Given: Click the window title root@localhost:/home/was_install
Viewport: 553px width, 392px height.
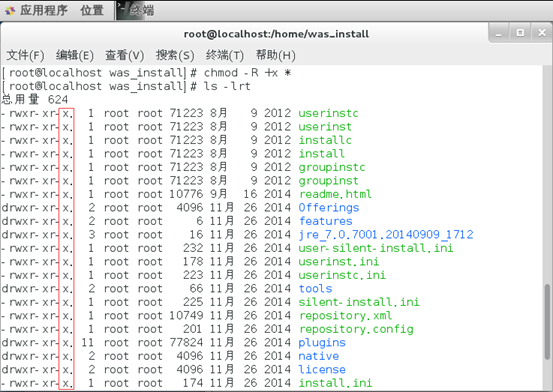Looking at the screenshot, I should point(276,34).
